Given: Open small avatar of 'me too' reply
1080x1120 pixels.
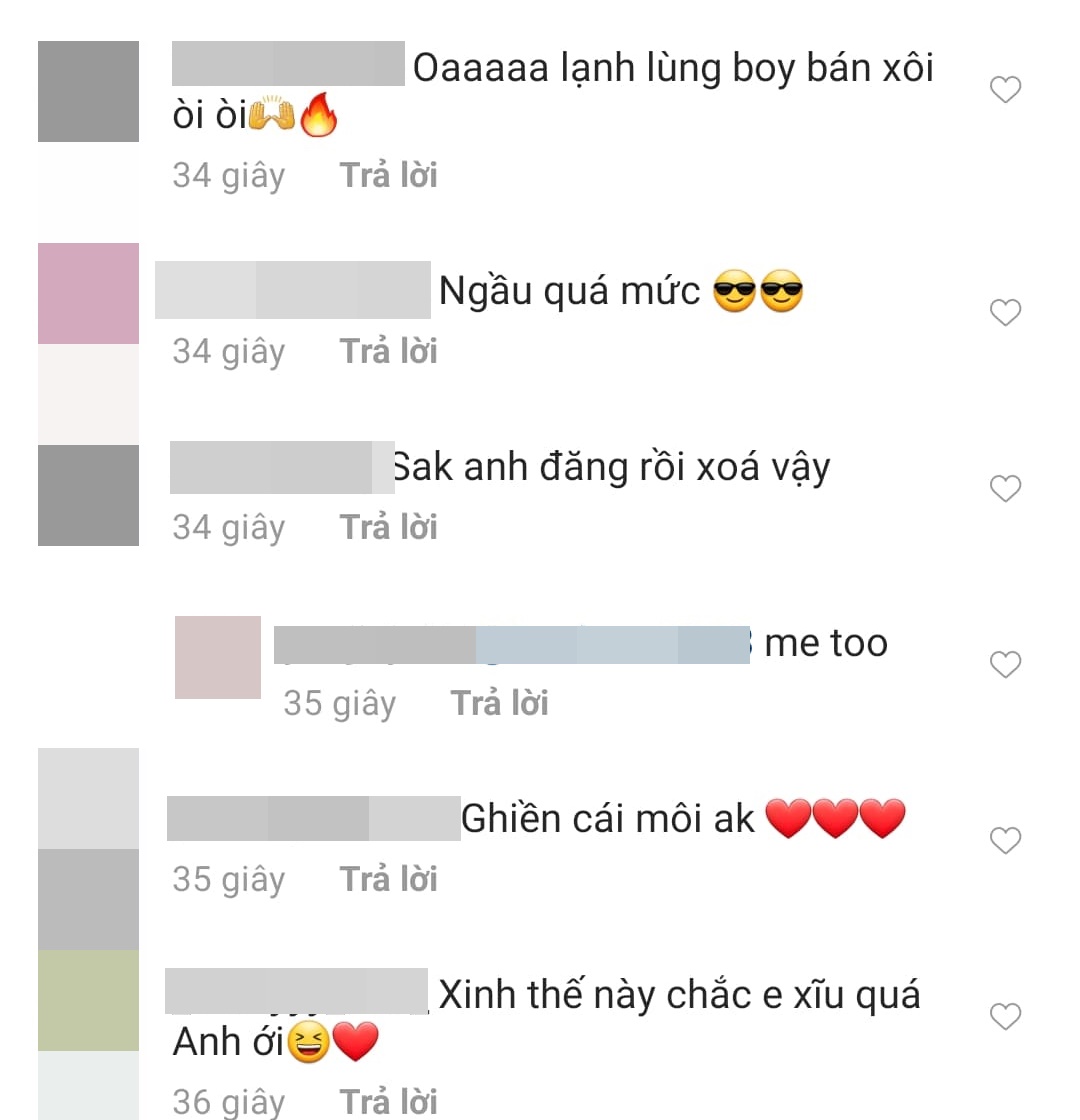Looking at the screenshot, I should (x=218, y=657).
